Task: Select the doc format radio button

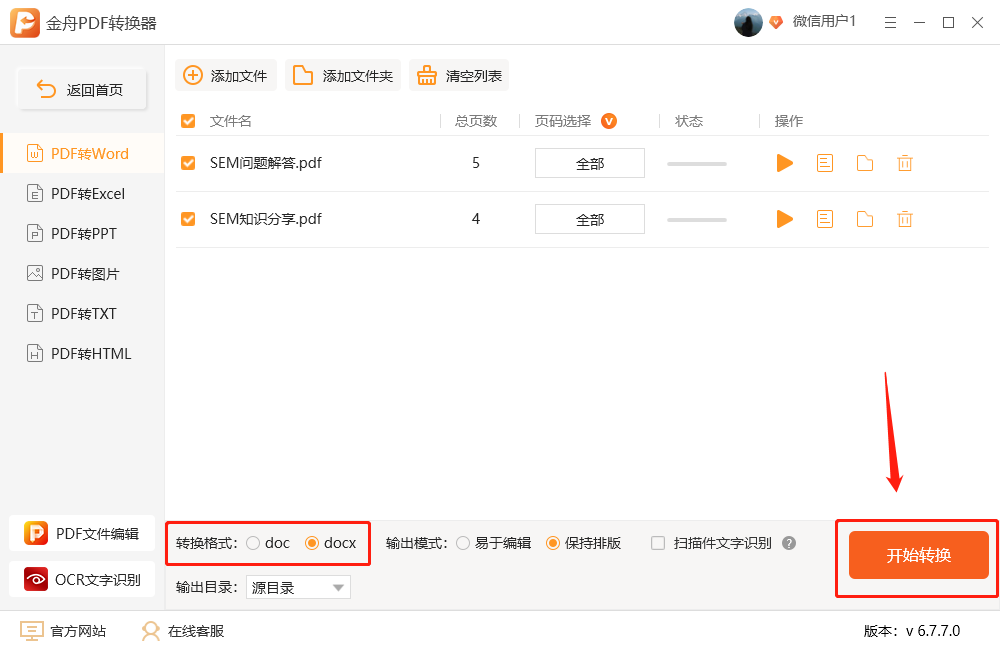Action: pyautogui.click(x=253, y=543)
